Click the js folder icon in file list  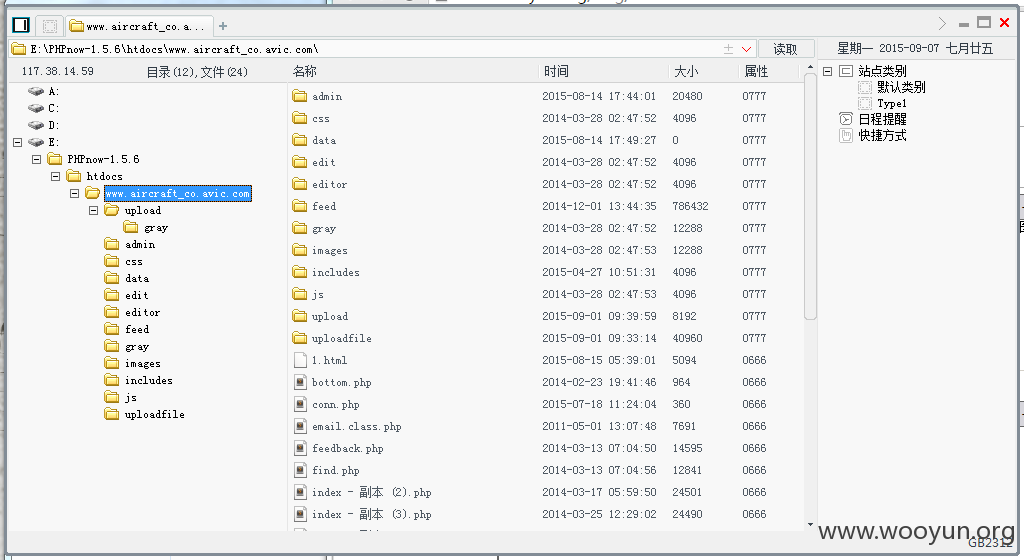(300, 294)
